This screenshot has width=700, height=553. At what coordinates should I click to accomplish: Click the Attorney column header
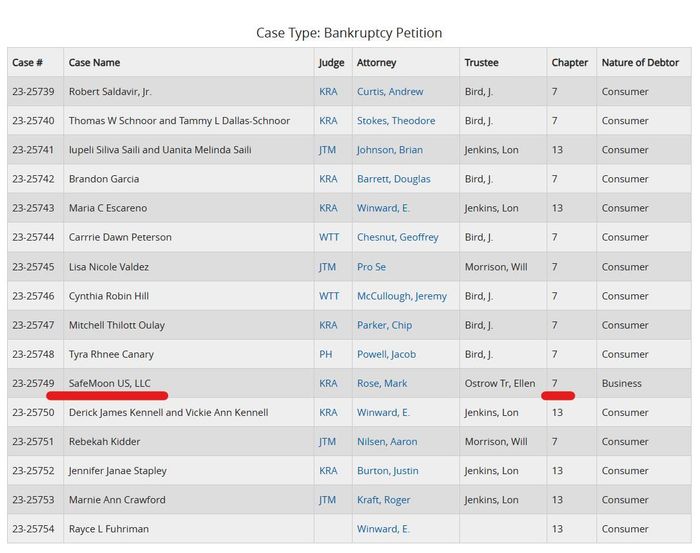pos(376,63)
